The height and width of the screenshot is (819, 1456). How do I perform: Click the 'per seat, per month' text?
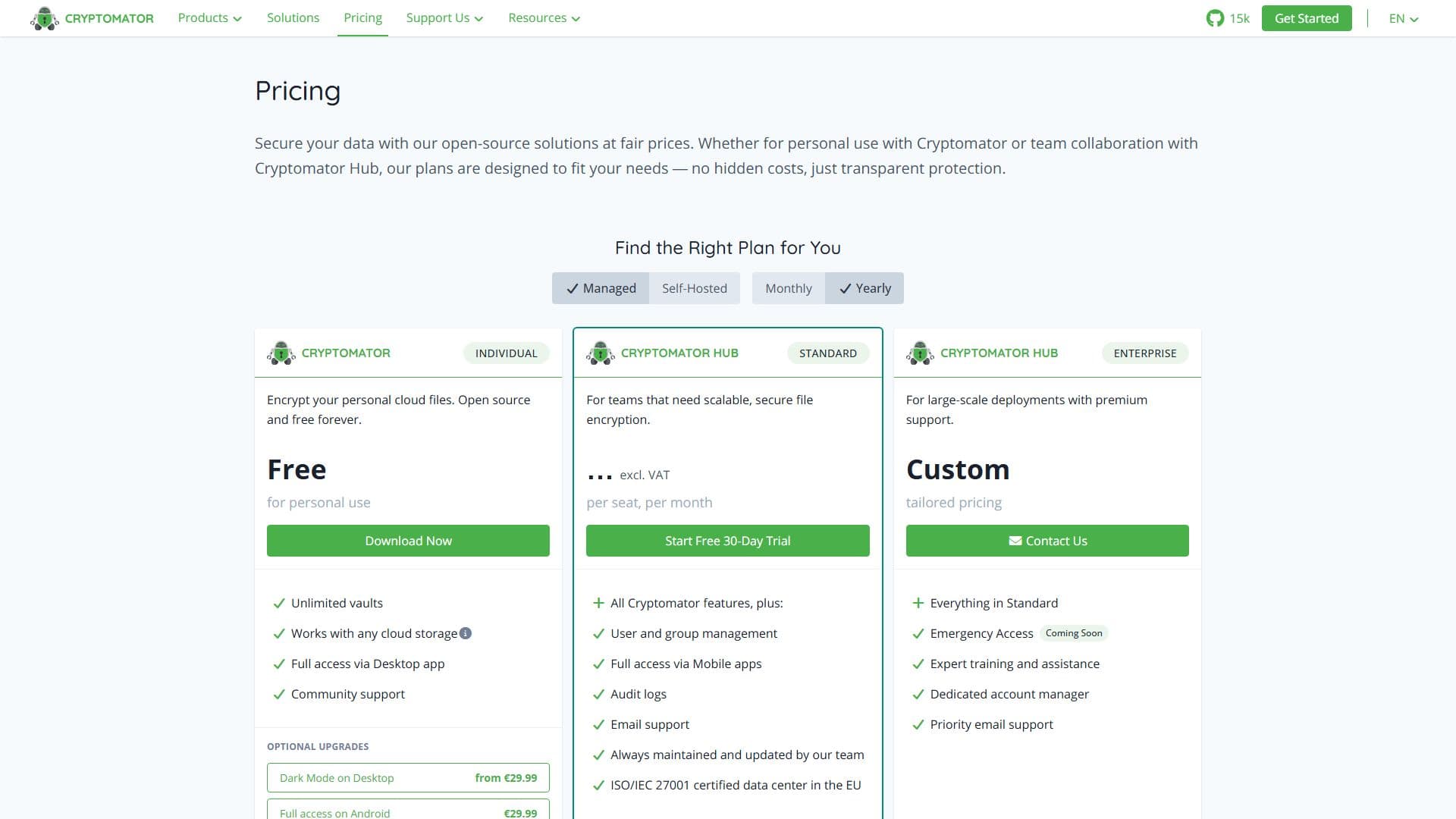[x=649, y=503]
